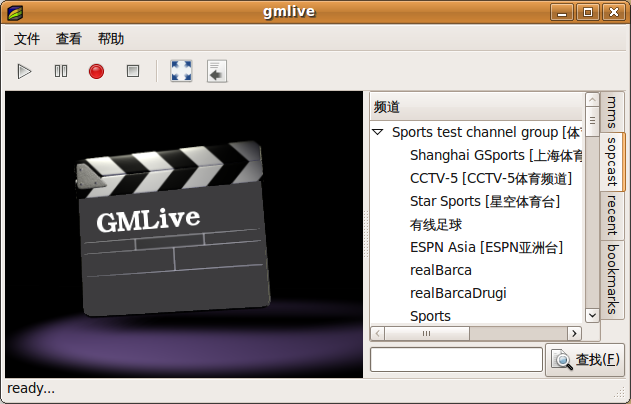This screenshot has width=631, height=404.
Task: Start playback with the Play button
Action: point(25,72)
